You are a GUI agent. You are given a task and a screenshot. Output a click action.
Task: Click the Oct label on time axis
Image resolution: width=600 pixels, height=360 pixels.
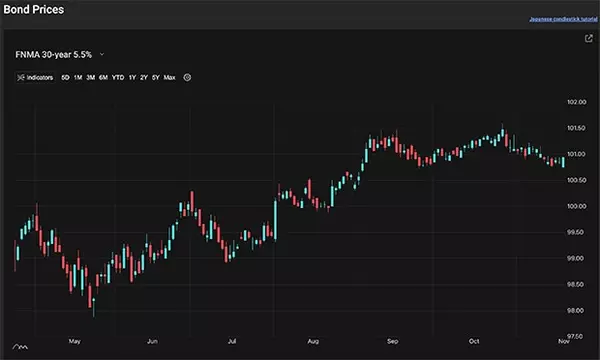[x=474, y=341]
